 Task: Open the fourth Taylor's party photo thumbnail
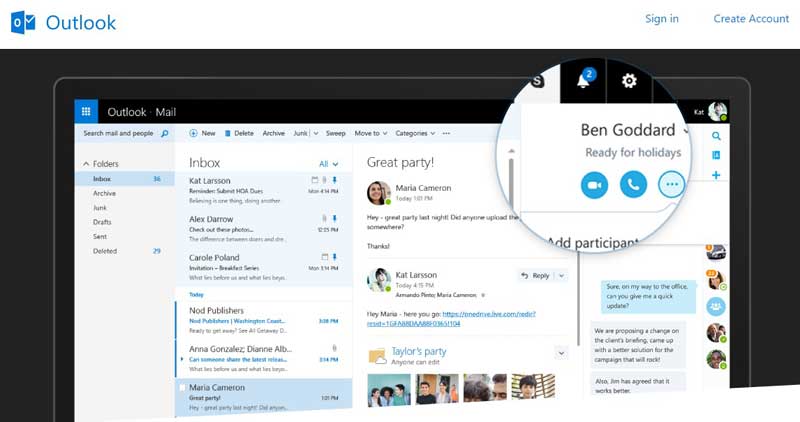(x=533, y=386)
